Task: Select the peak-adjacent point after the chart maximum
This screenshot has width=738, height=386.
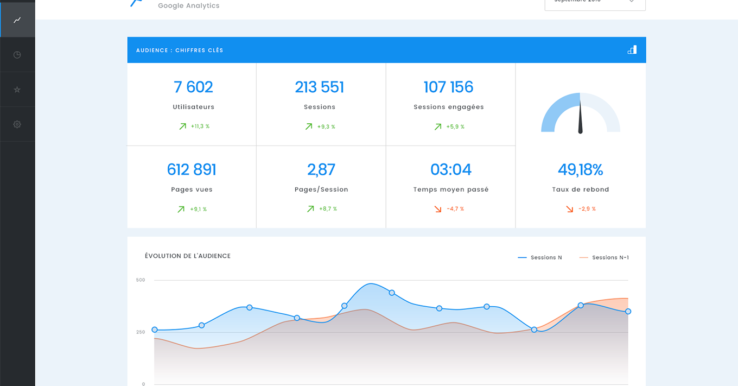Action: pyautogui.click(x=392, y=293)
